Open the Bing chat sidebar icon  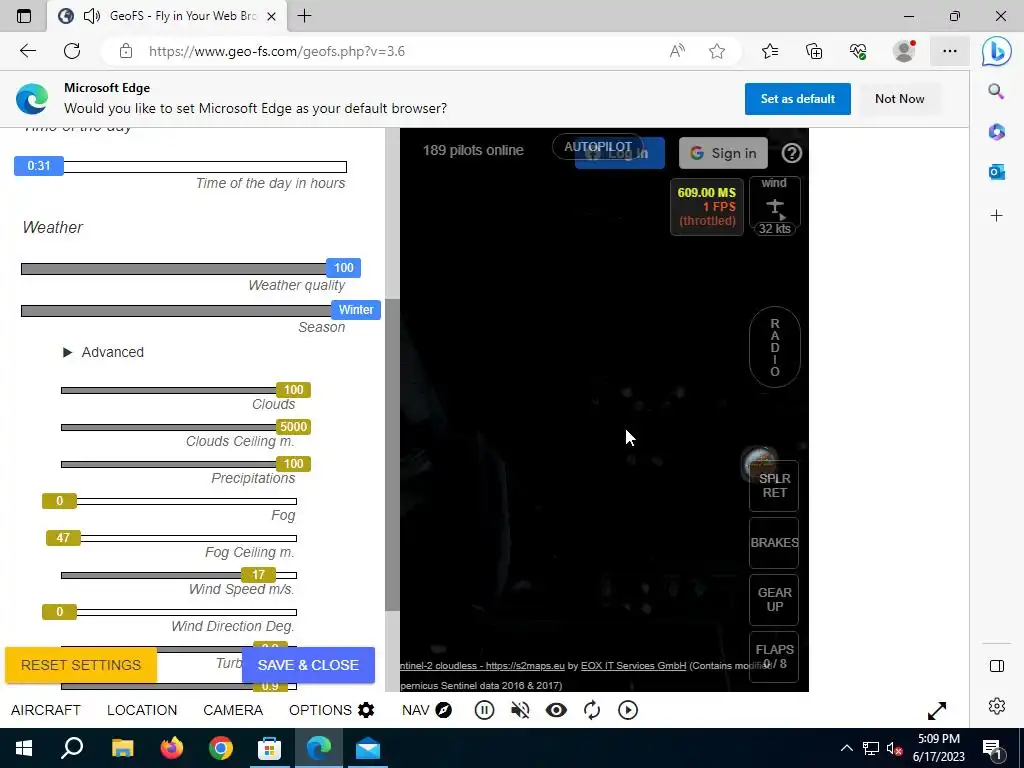click(997, 51)
